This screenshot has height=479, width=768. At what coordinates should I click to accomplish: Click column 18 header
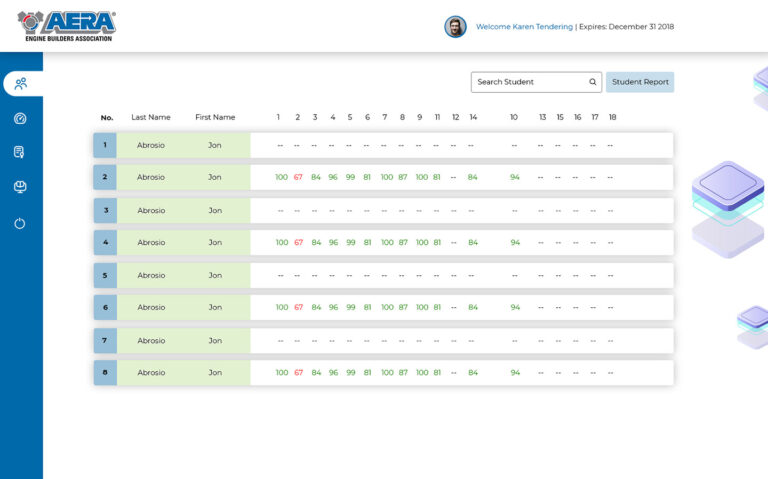(x=612, y=117)
